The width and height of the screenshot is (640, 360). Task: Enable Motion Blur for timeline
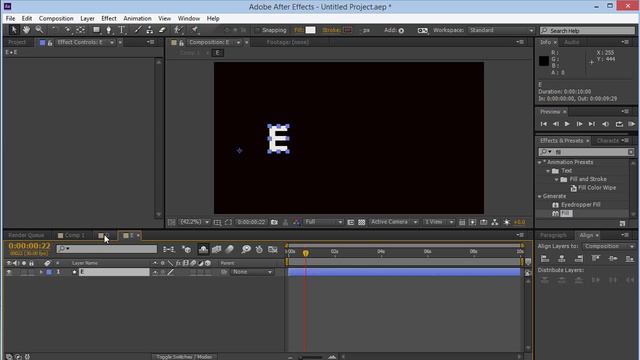(x=230, y=249)
